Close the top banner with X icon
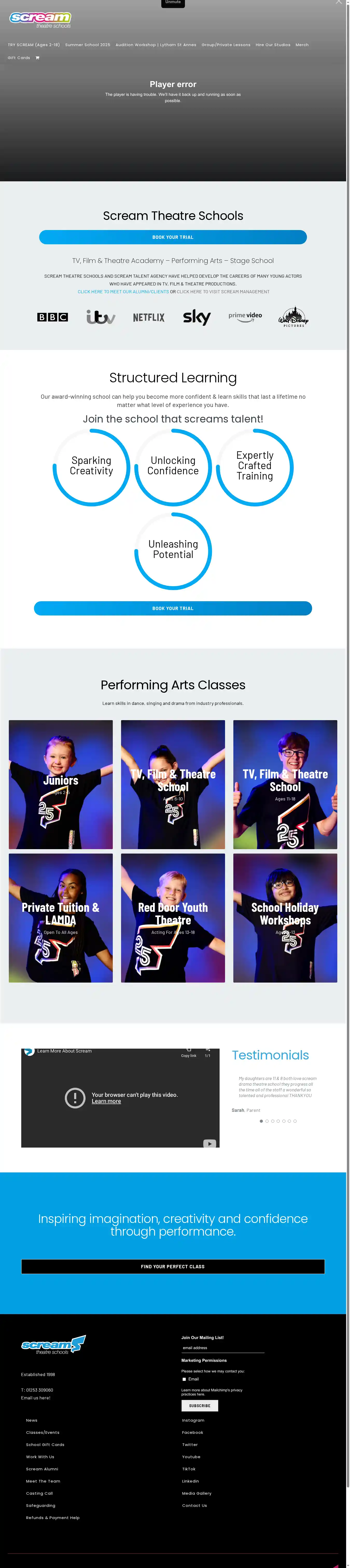The height and width of the screenshot is (1568, 350). point(339,2)
